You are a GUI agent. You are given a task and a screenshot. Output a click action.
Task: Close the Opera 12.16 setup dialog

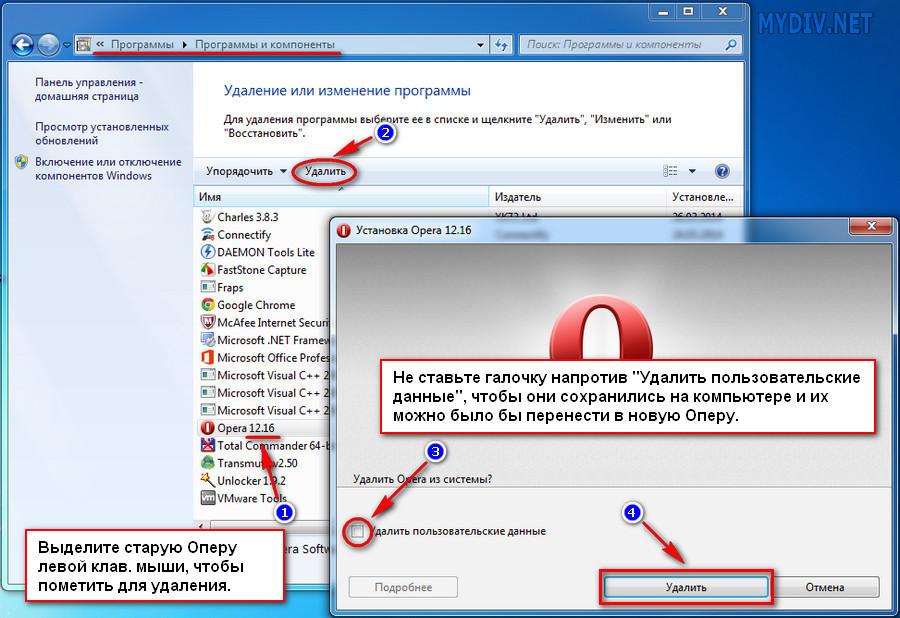click(x=871, y=226)
